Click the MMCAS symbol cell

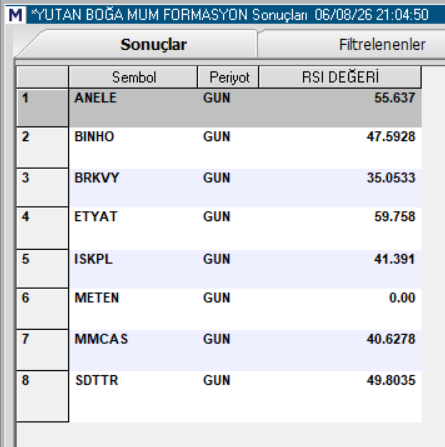(133, 350)
